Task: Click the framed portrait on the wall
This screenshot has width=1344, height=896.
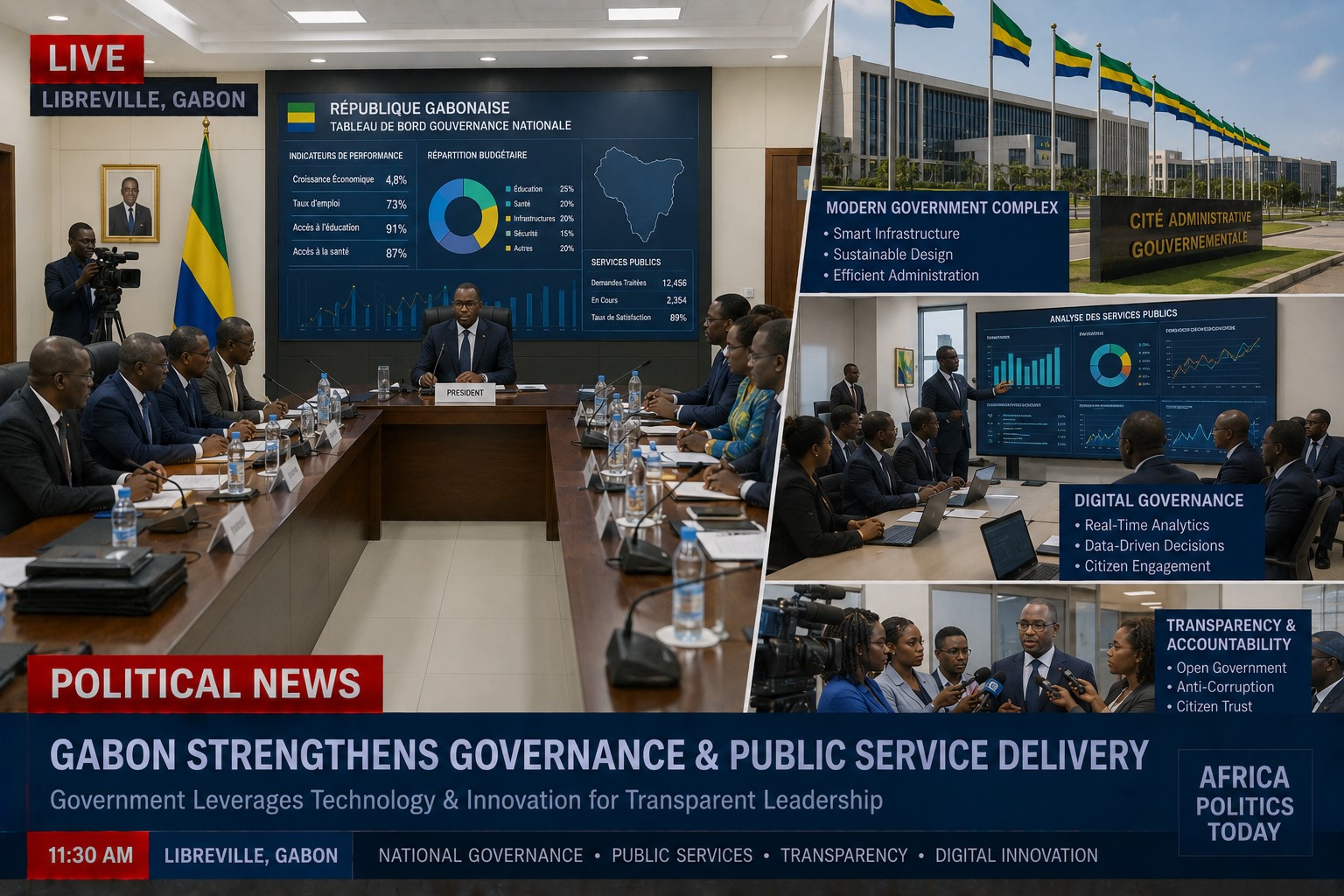Action: 130,203
